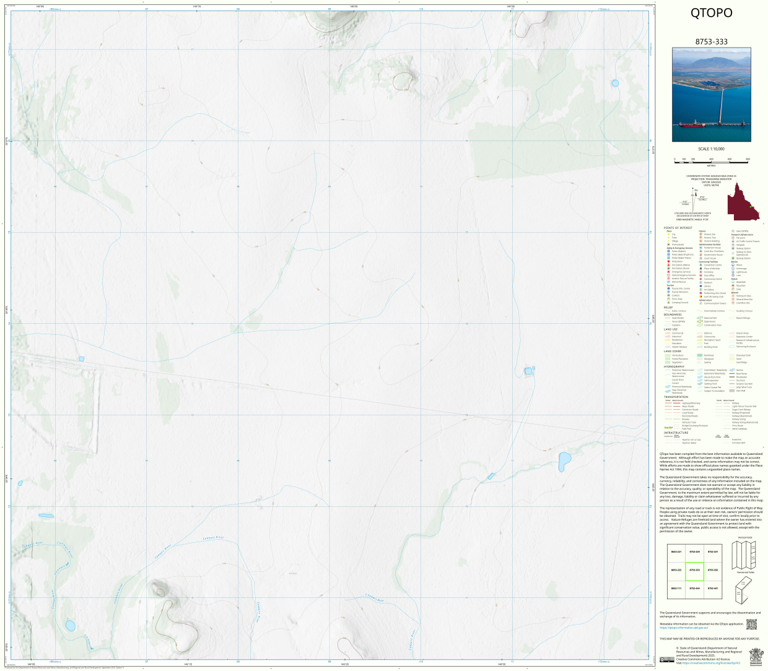Screen dimensions: 768x671
Task: Click the QTOPO title heading
Action: (711, 13)
